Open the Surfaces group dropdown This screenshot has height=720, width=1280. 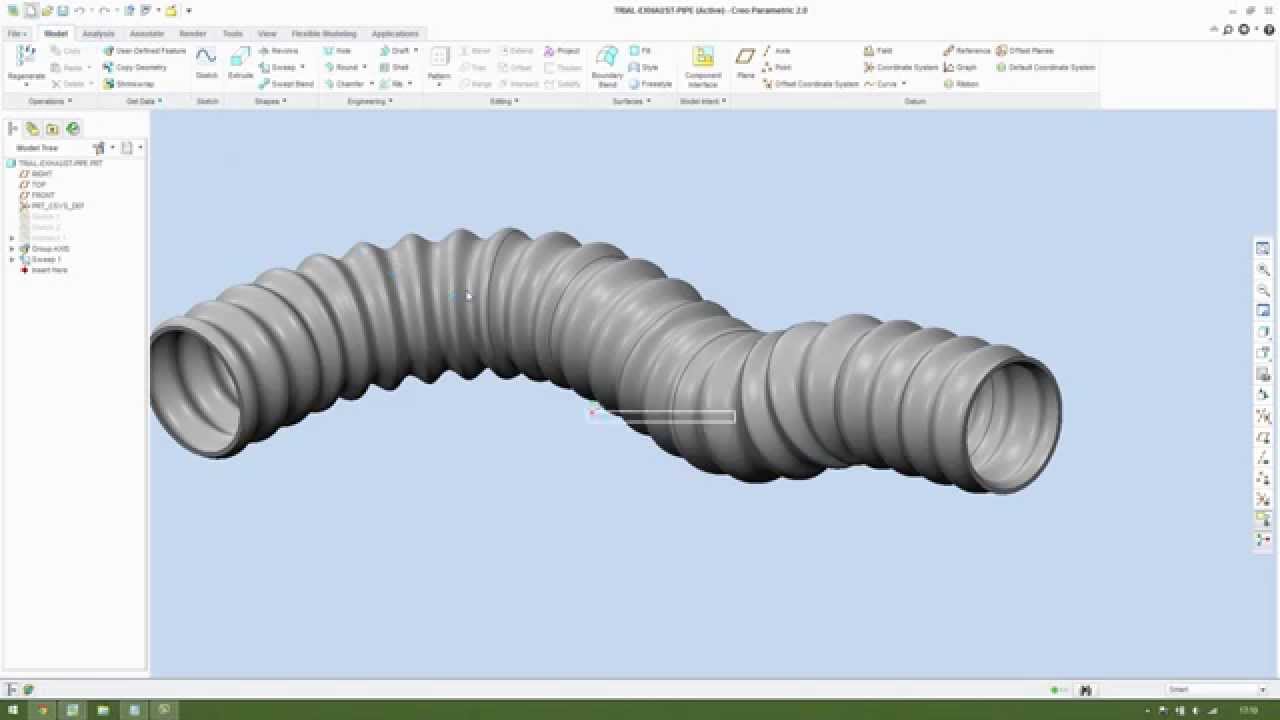[631, 101]
